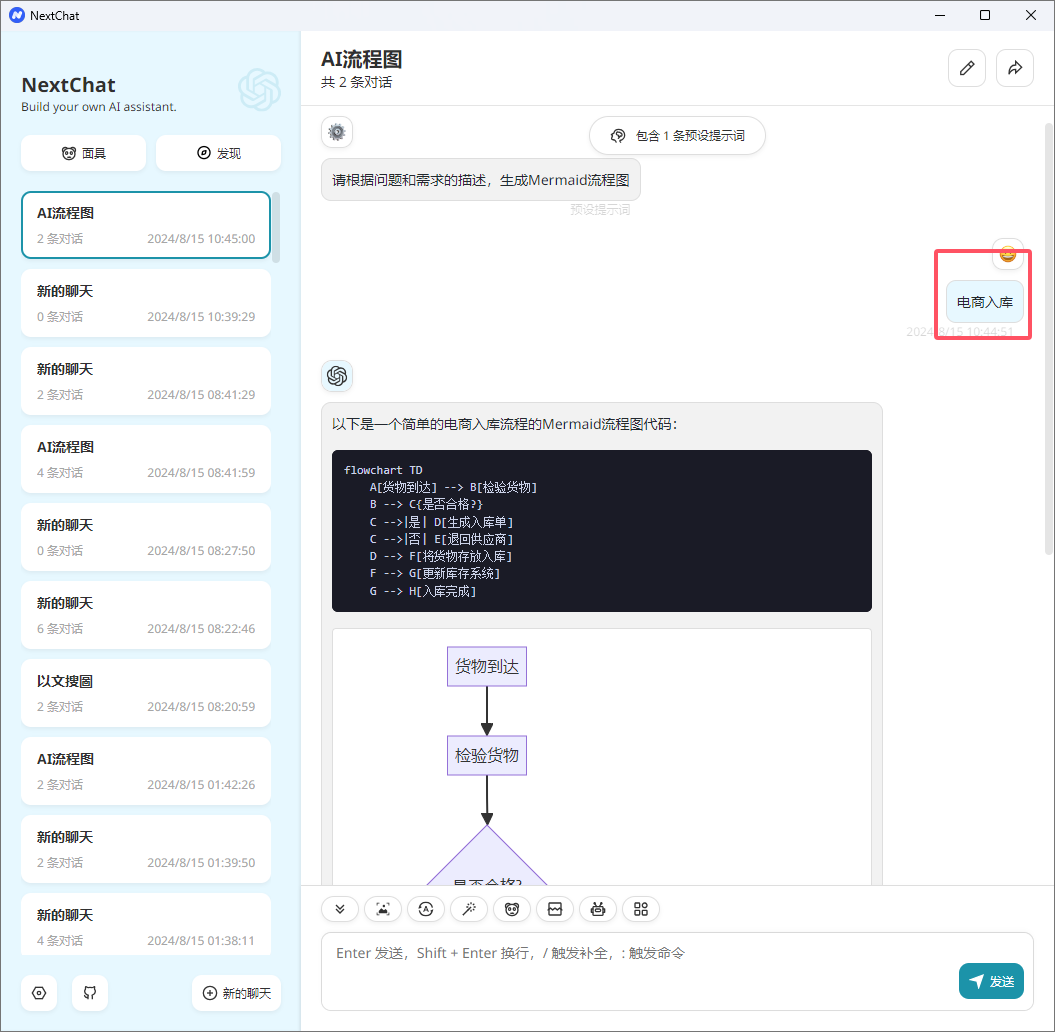Click the reply text 以下是一个简单的电商入库流程
1055x1032 pixels.
tap(505, 425)
